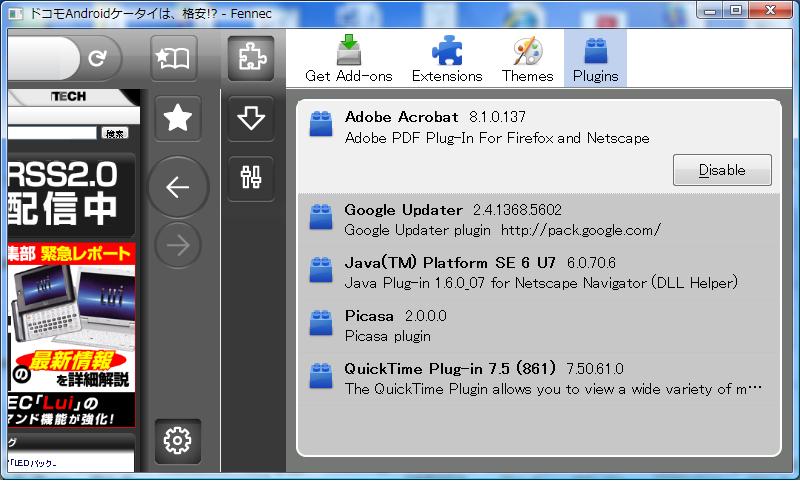Viewport: 800px width, 481px height.
Task: Click the Picasa plugin icon
Action: click(321, 322)
